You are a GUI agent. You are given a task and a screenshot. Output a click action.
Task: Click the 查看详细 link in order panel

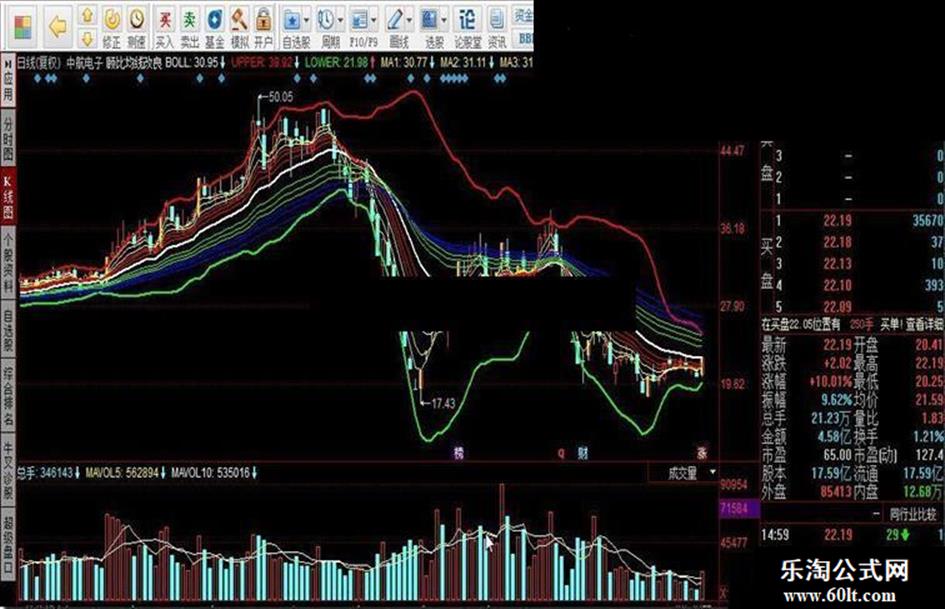pos(925,324)
